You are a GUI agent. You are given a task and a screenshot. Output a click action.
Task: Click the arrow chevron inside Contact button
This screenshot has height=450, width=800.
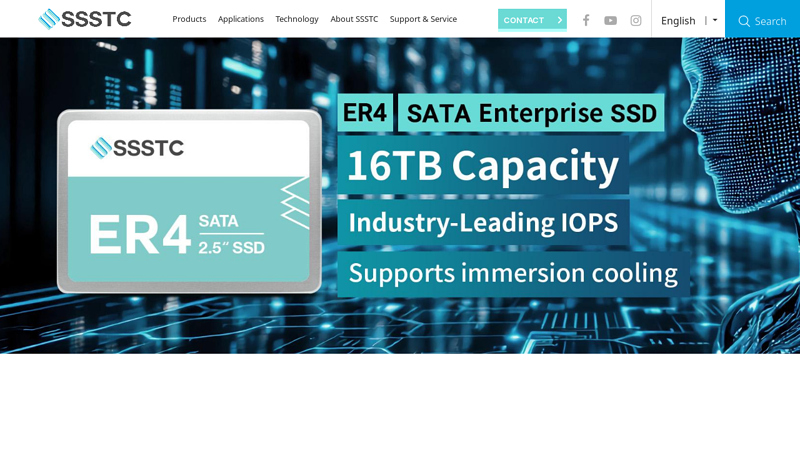click(559, 20)
